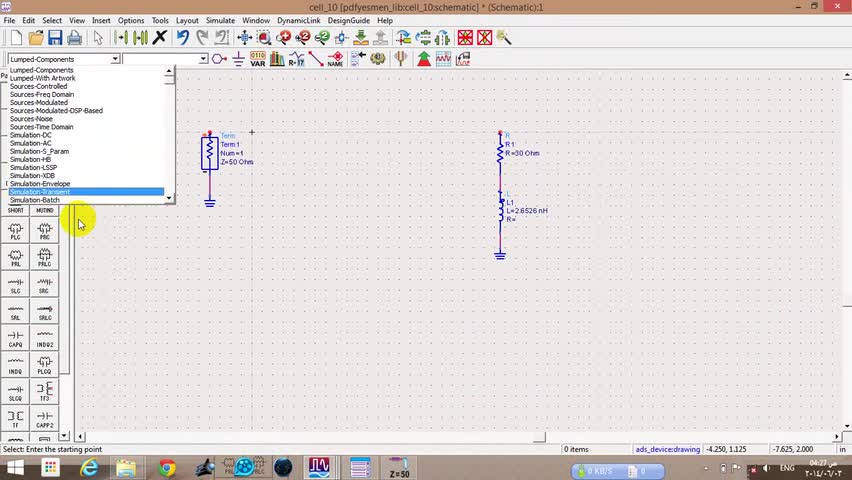Click the Tune Parameters fork icon
Image resolution: width=852 pixels, height=480 pixels.
tap(401, 59)
